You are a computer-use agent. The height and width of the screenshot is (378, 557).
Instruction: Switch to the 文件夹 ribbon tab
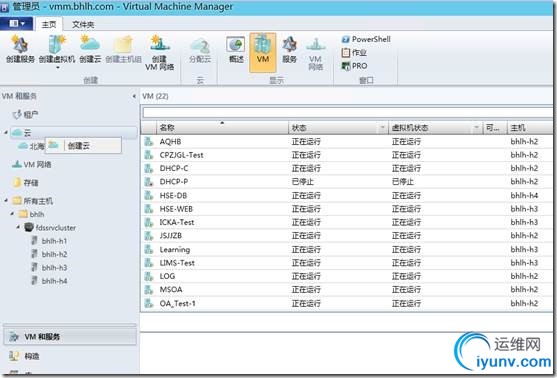83,24
